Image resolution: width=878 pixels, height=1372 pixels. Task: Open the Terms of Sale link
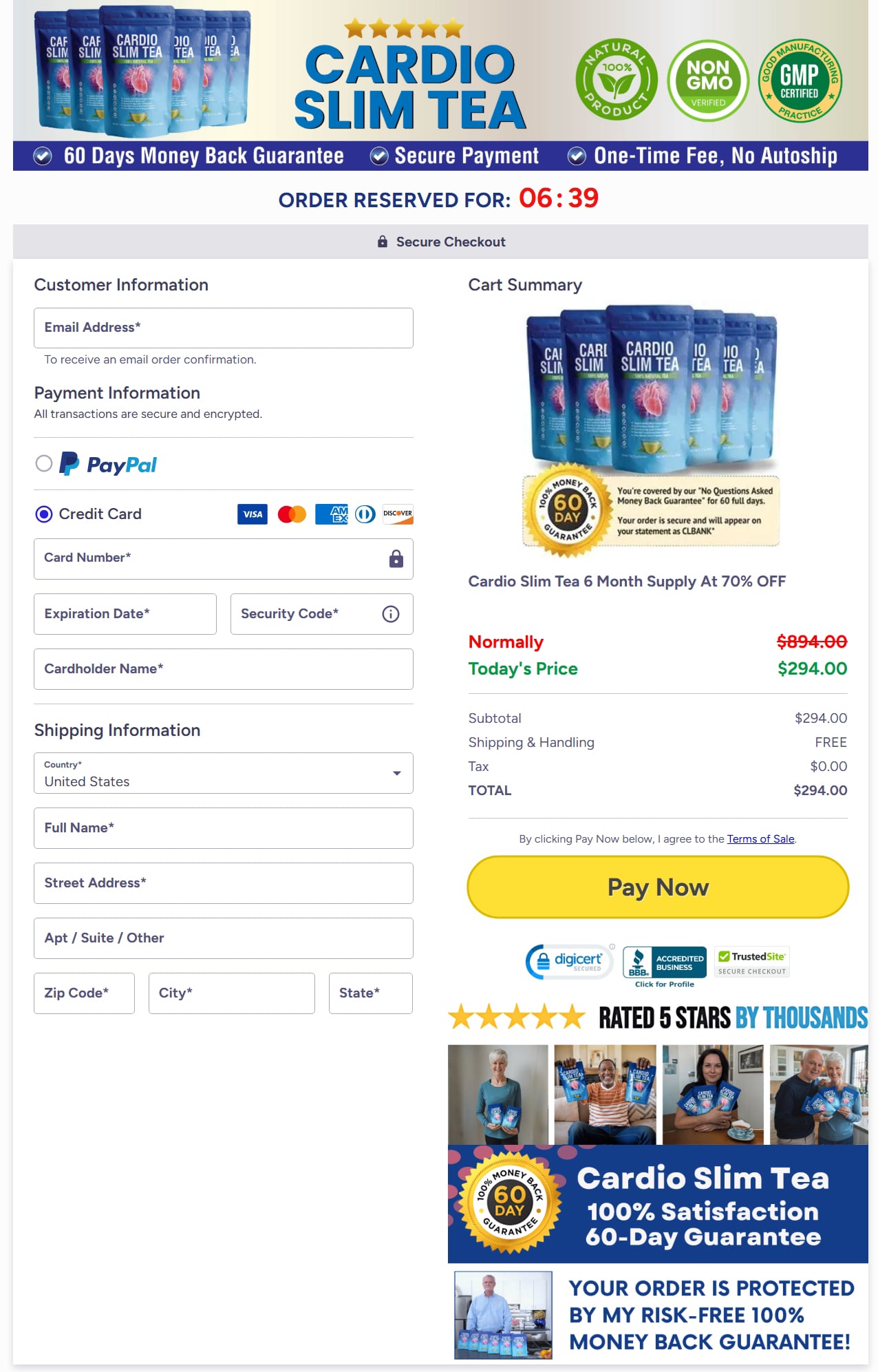click(x=760, y=838)
